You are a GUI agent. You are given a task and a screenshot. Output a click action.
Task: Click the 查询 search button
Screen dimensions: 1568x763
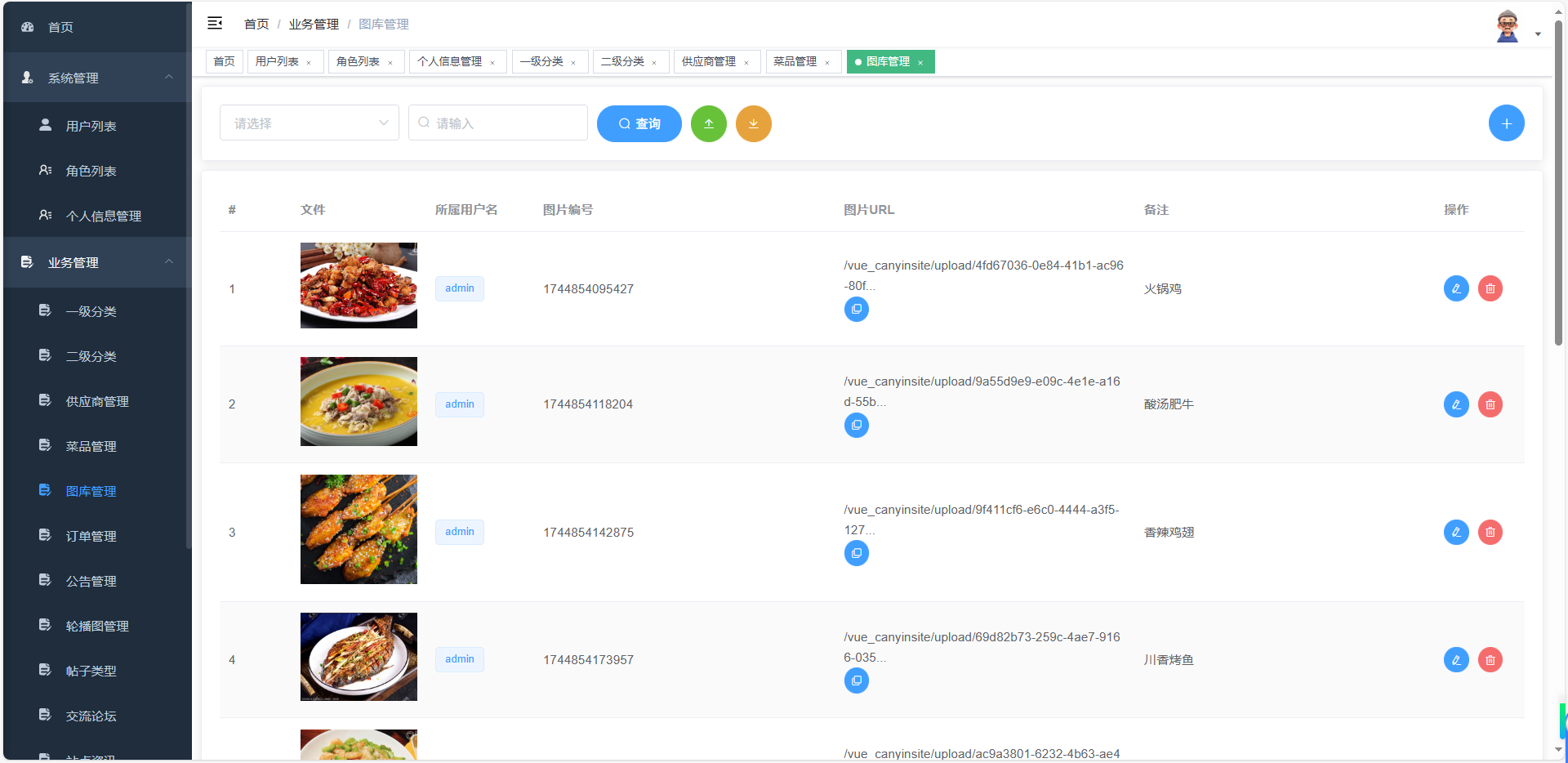639,123
